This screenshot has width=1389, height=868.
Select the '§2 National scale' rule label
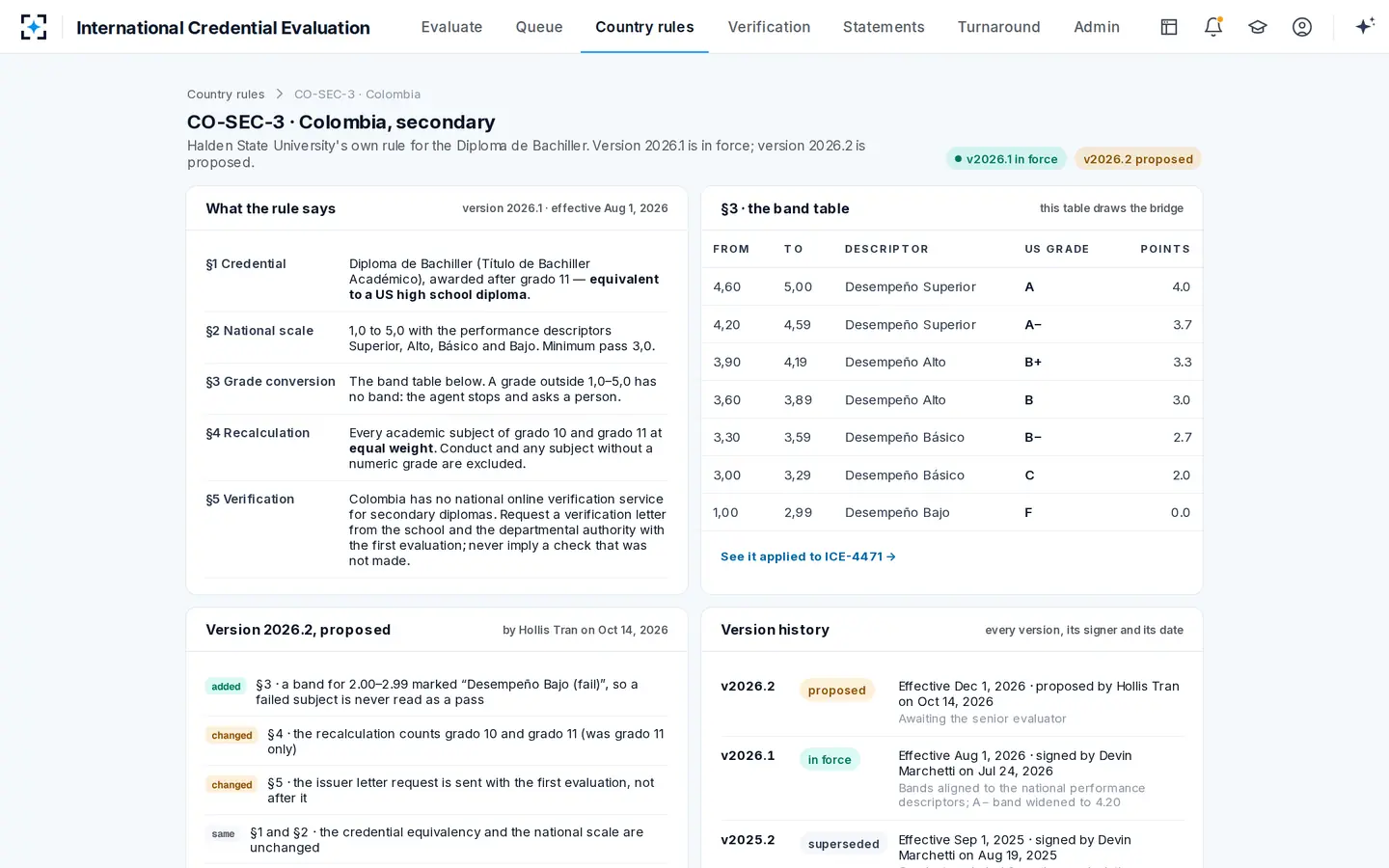tap(259, 331)
